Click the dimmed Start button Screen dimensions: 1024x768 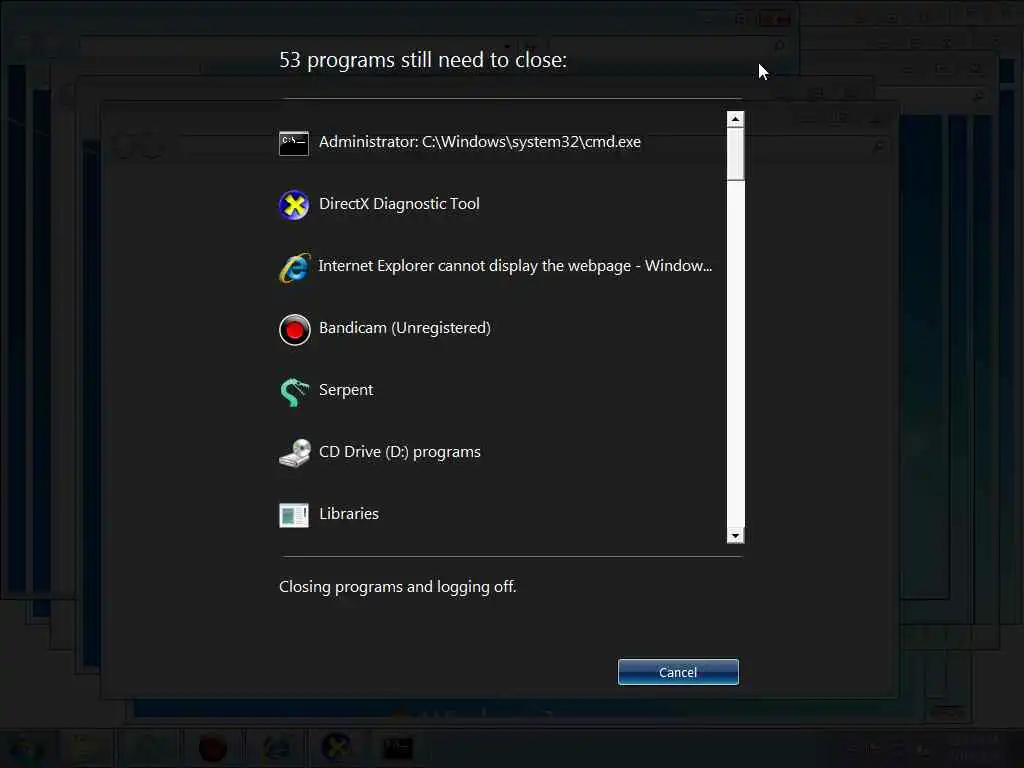[25, 749]
